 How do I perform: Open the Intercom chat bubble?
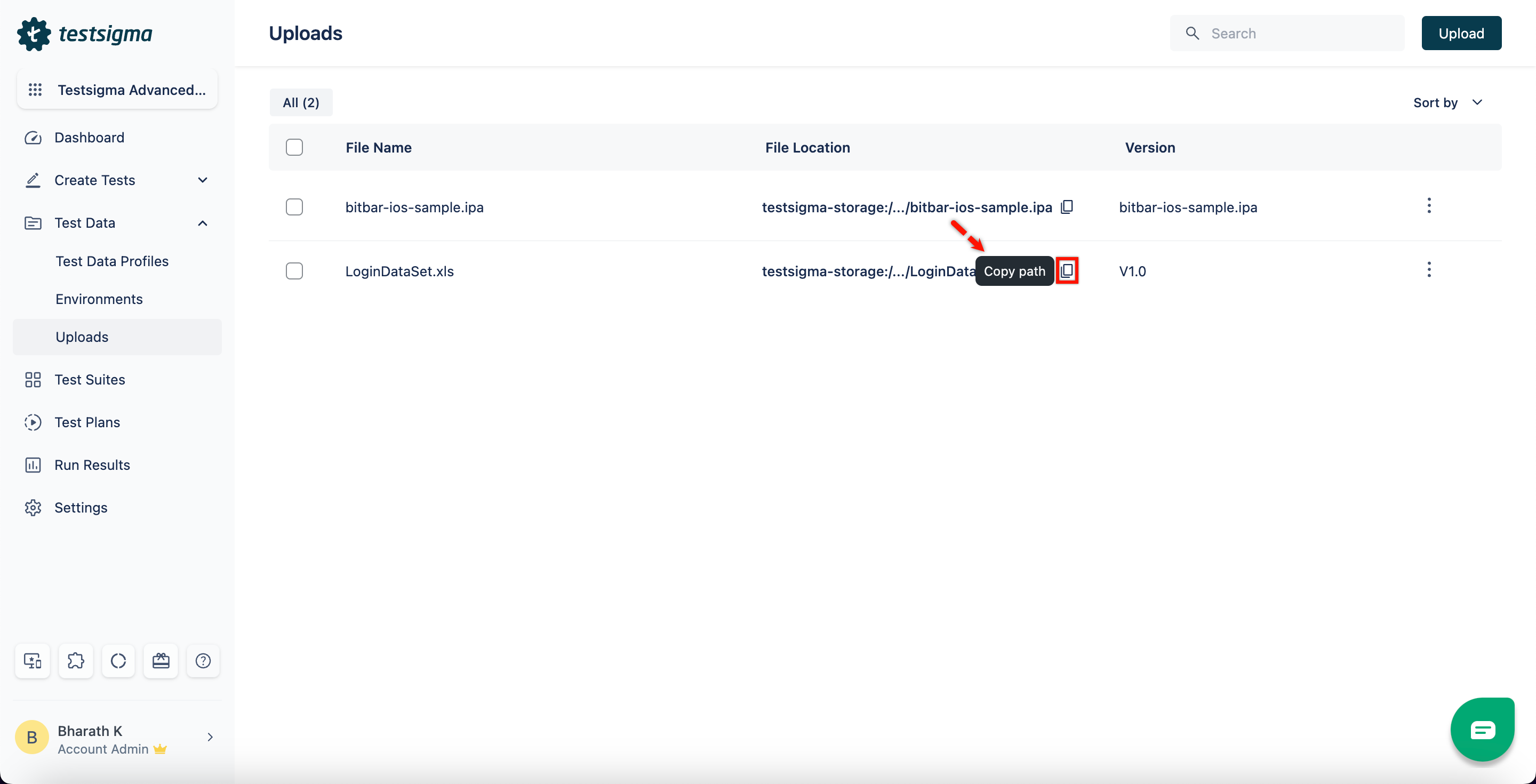1482,729
